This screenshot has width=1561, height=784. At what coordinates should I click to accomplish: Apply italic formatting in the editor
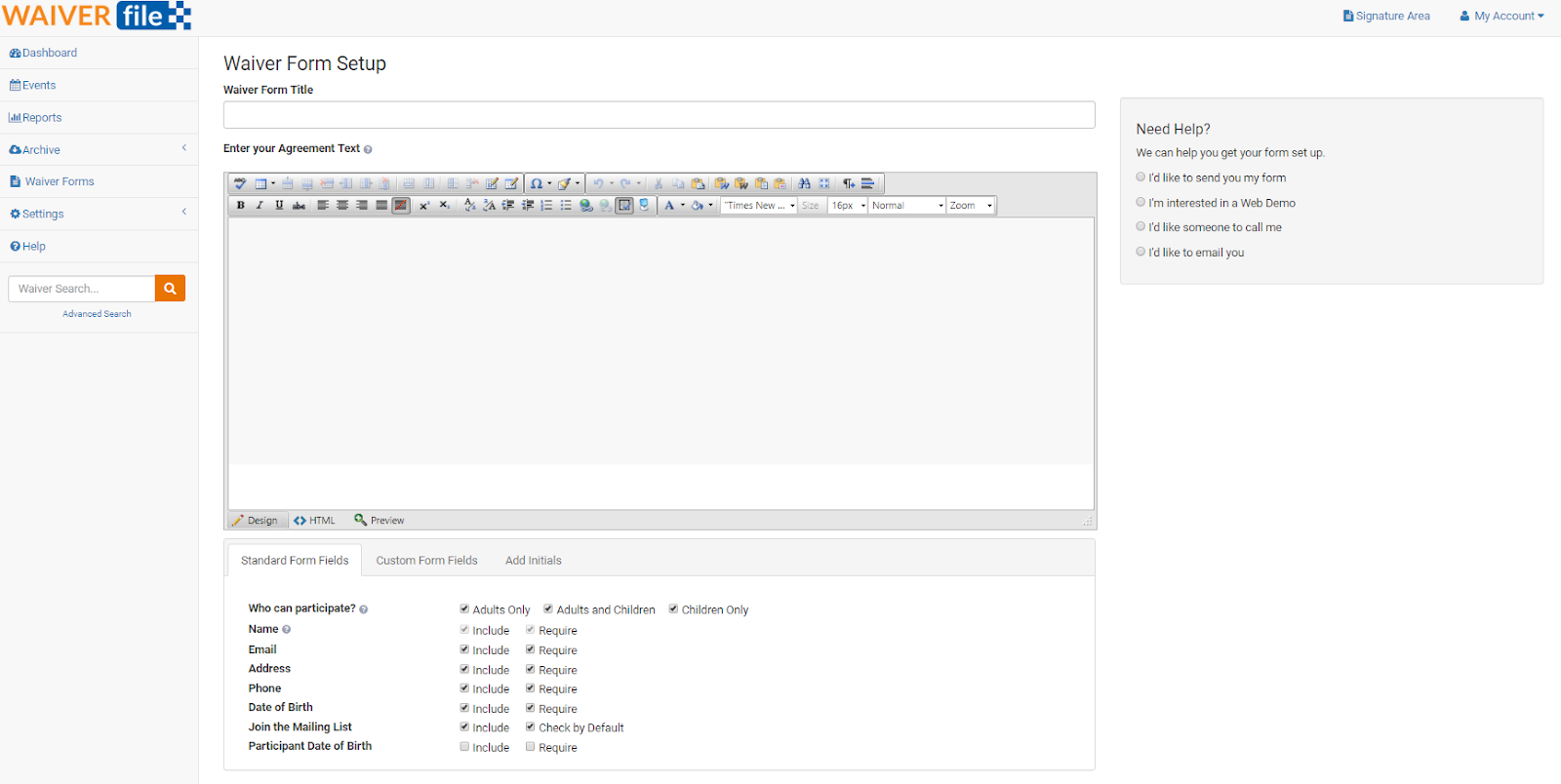coord(260,206)
